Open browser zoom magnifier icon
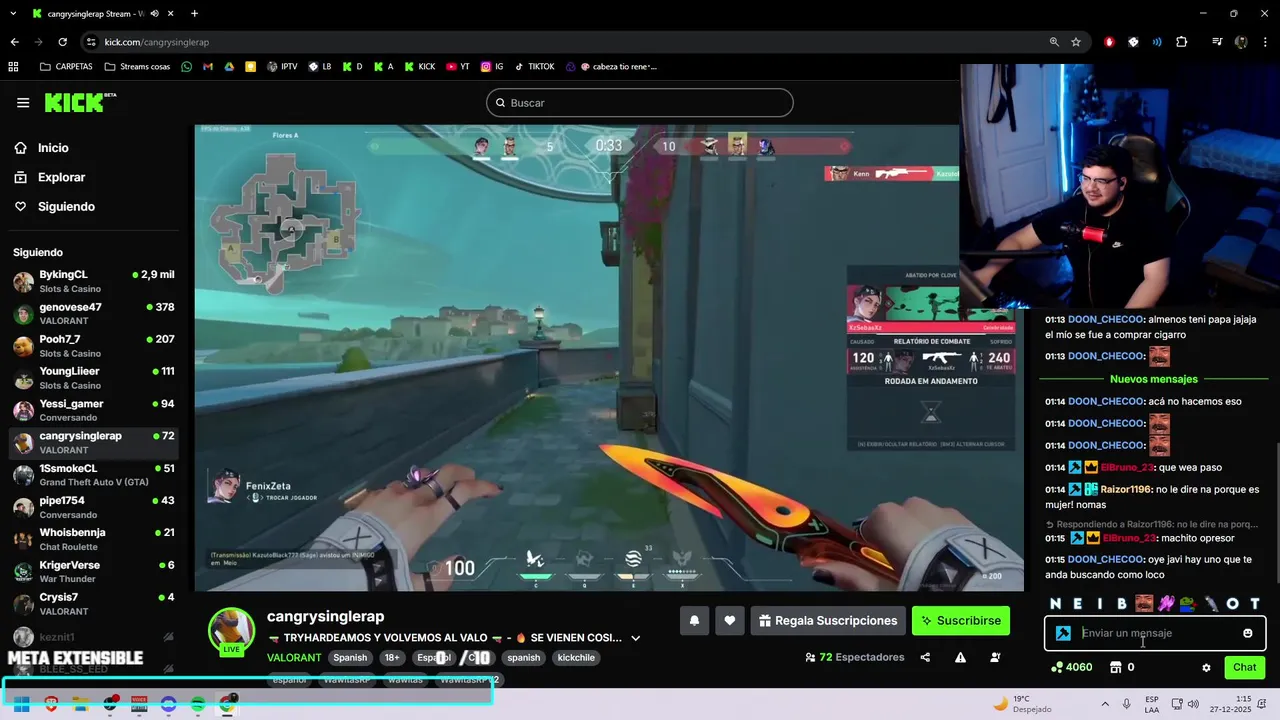This screenshot has height=720, width=1280. coord(1054,42)
